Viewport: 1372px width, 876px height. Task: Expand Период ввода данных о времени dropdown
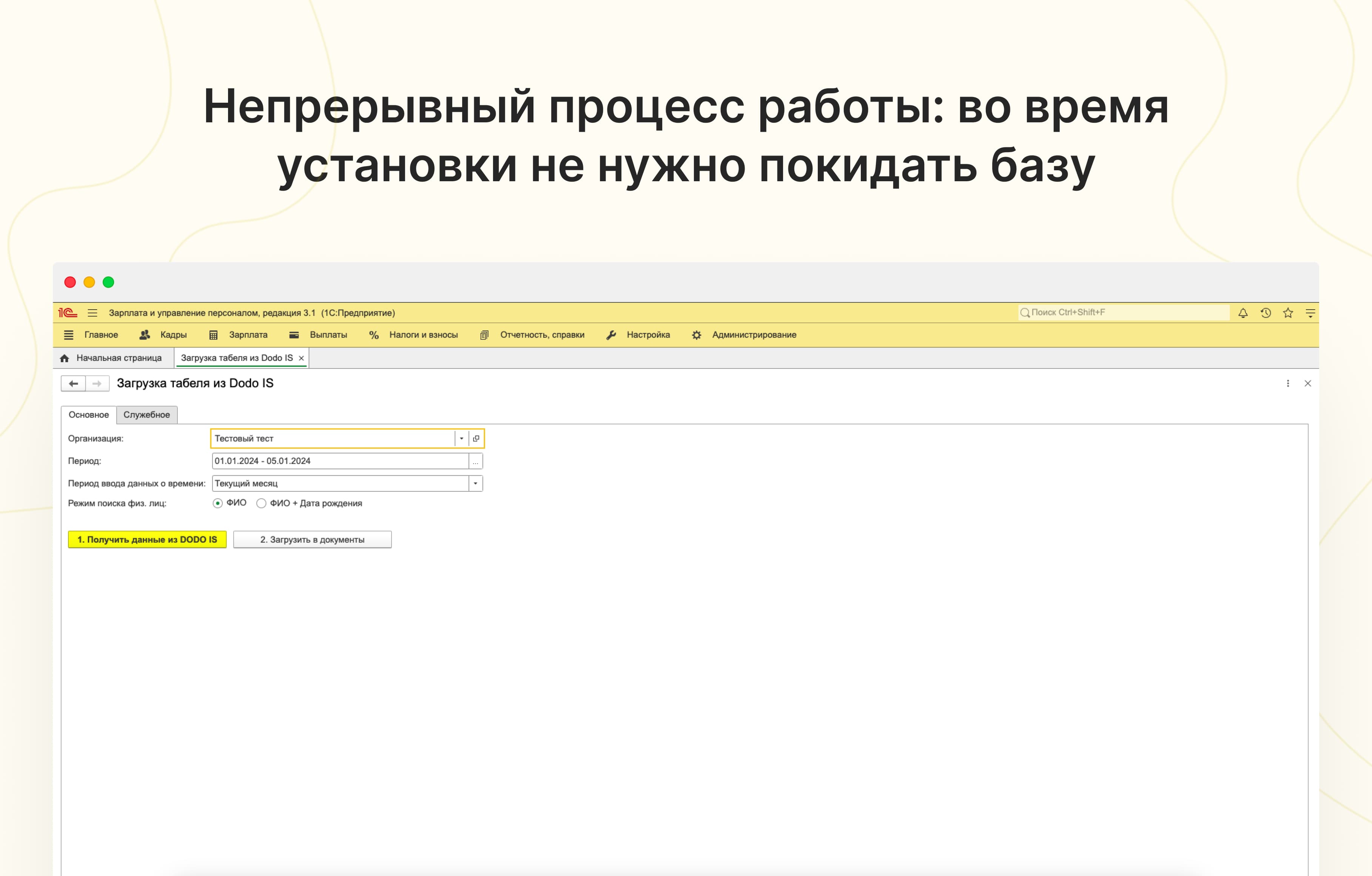(x=475, y=483)
